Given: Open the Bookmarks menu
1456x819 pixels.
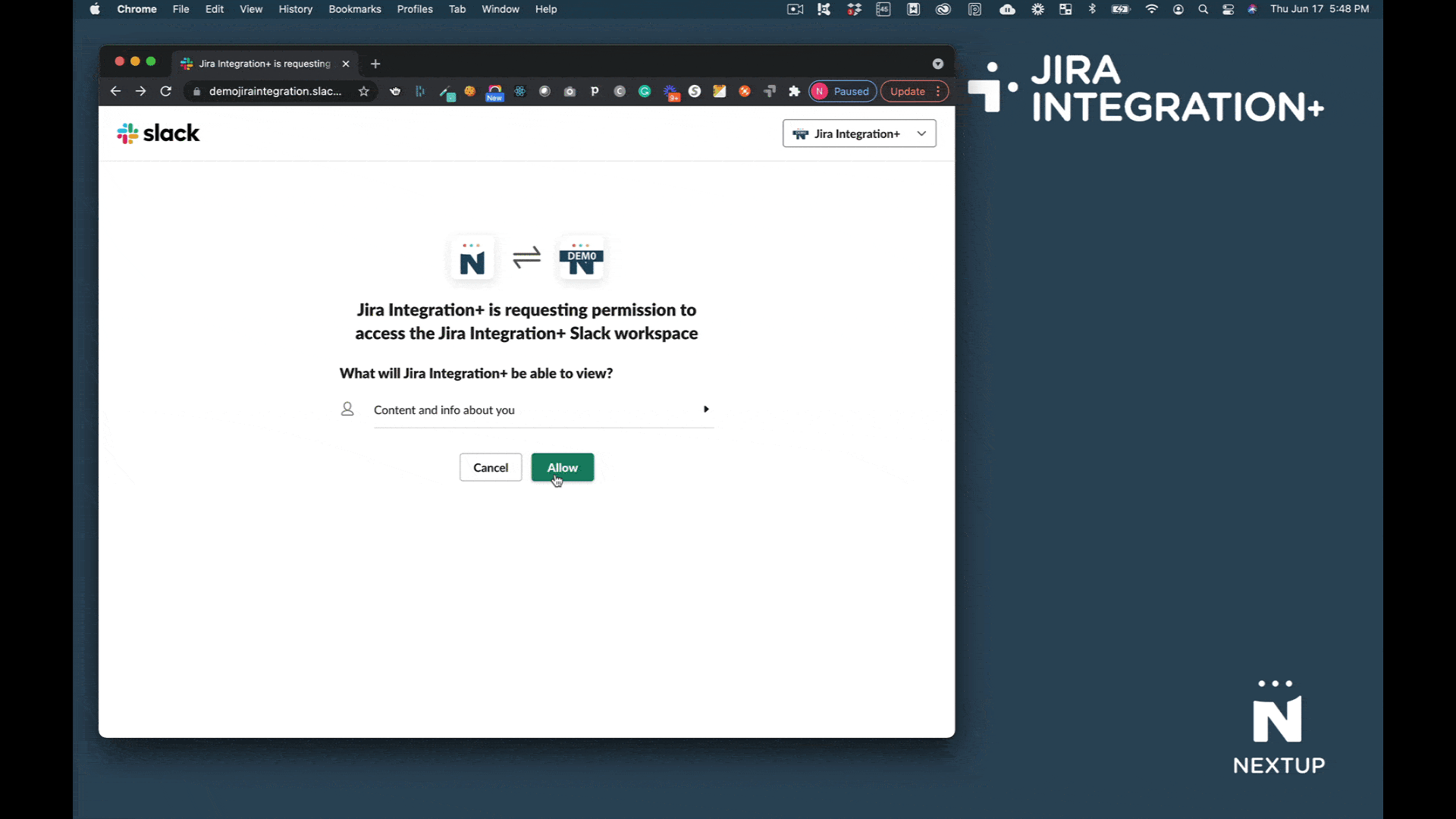Looking at the screenshot, I should tap(354, 9).
